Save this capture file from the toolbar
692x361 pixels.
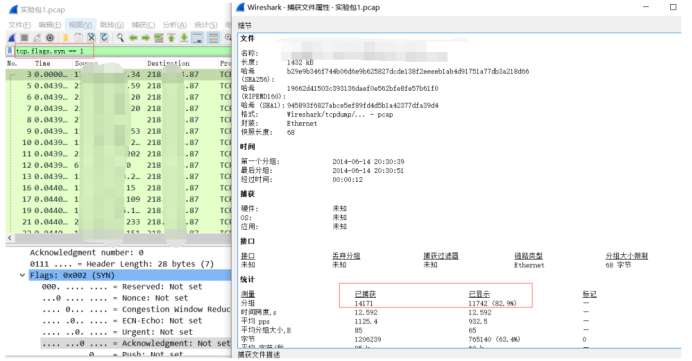(78, 38)
